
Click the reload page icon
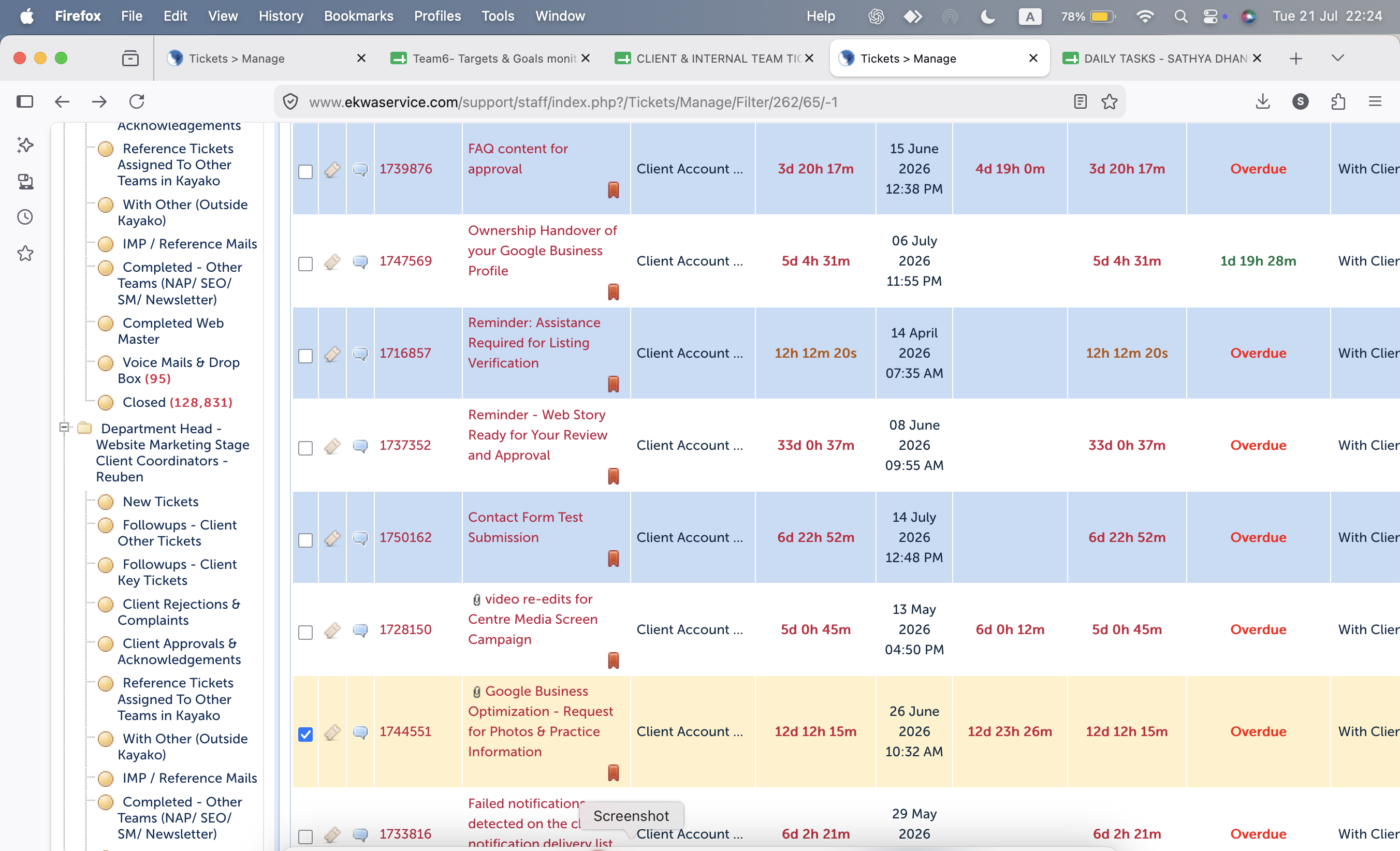pos(137,101)
